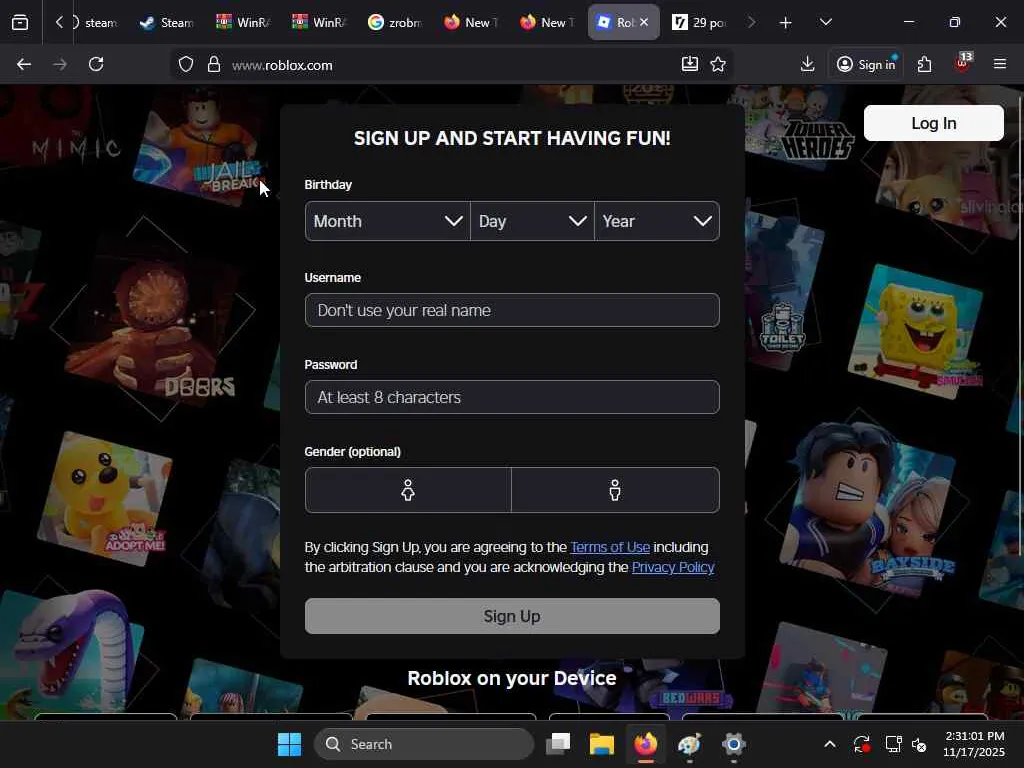
Task: Click the taskbar Search box
Action: coord(424,744)
